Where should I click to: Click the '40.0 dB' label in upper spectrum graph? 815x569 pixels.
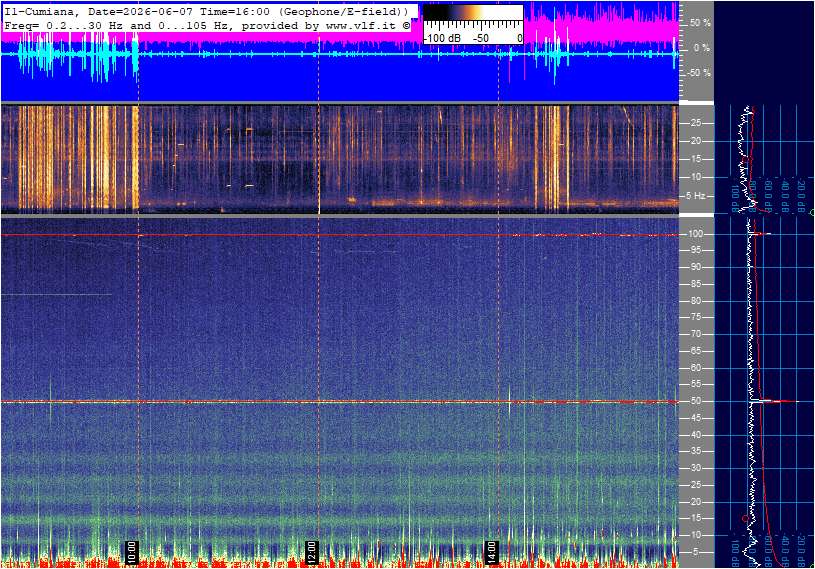[x=785, y=196]
